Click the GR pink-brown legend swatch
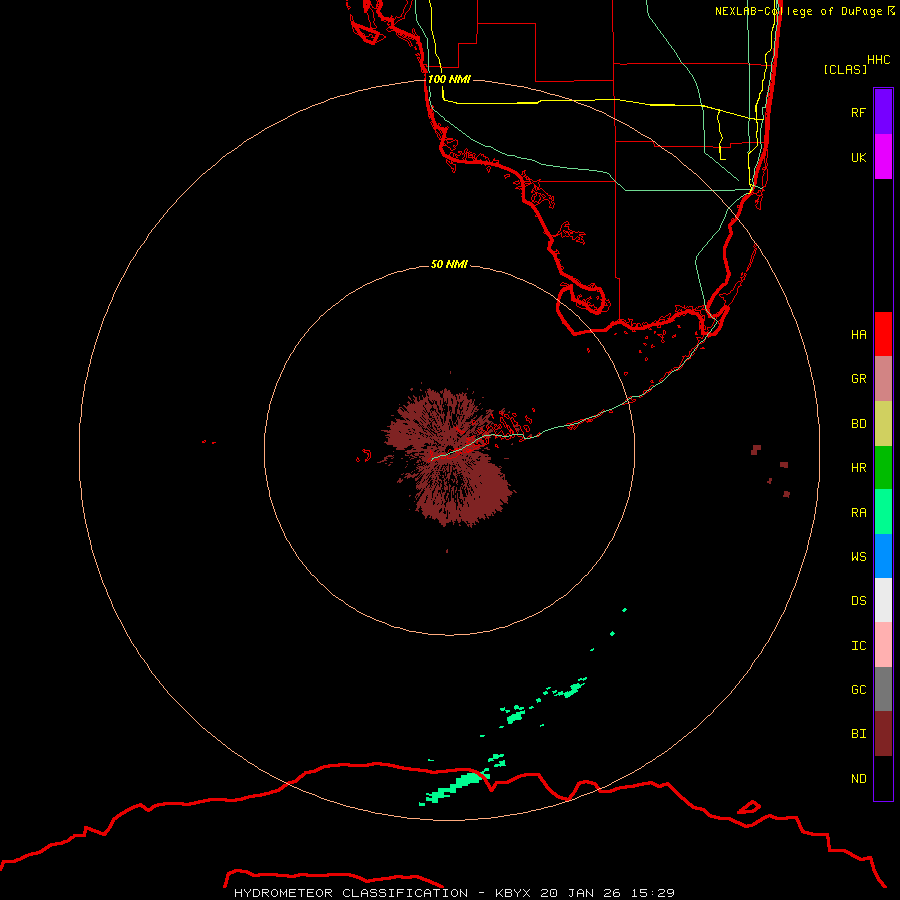 (x=883, y=379)
